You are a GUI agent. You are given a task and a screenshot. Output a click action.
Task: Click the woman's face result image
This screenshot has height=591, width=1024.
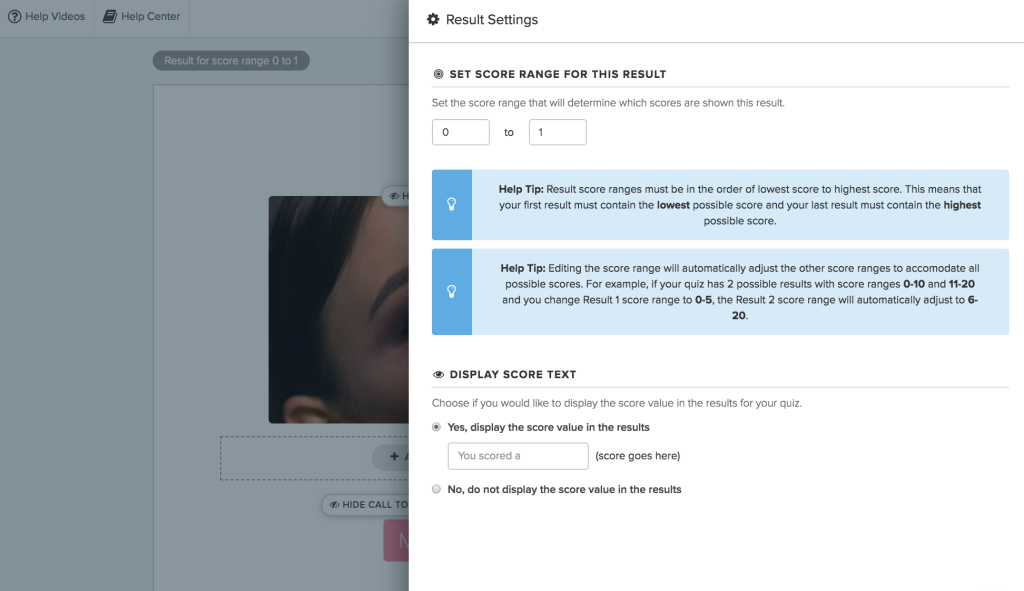coord(338,310)
